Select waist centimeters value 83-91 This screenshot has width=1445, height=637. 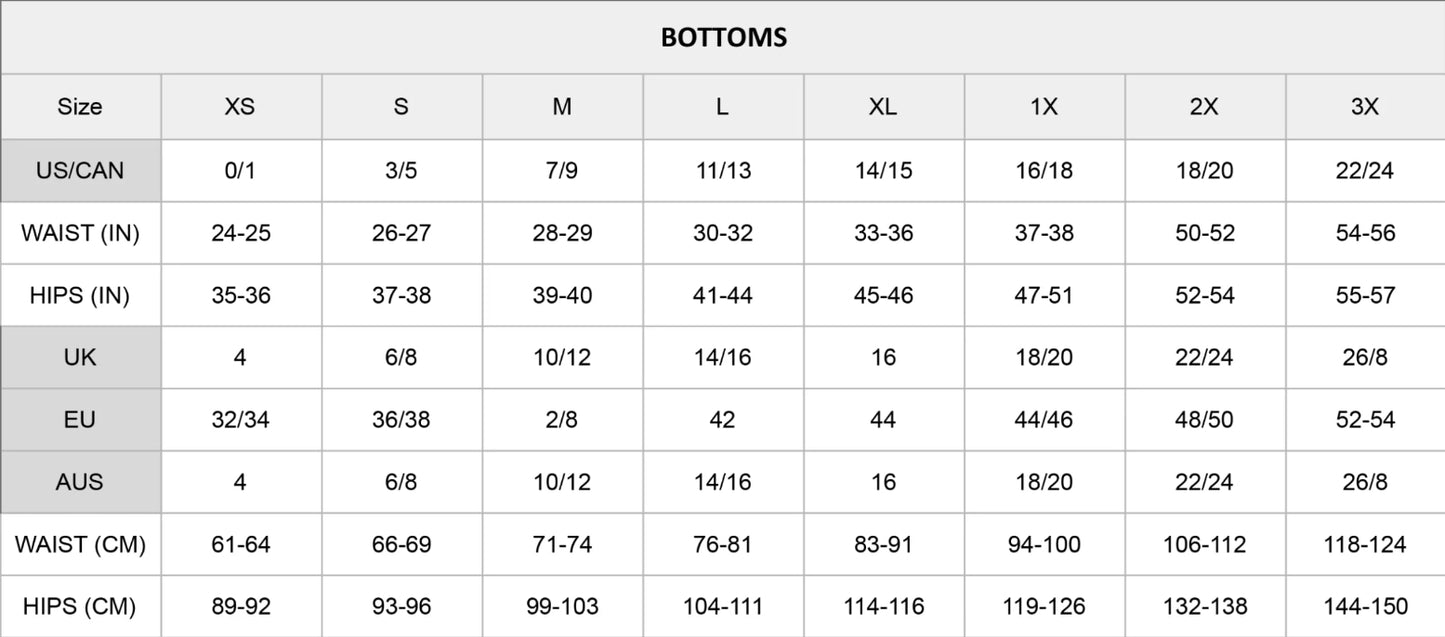pyautogui.click(x=883, y=544)
